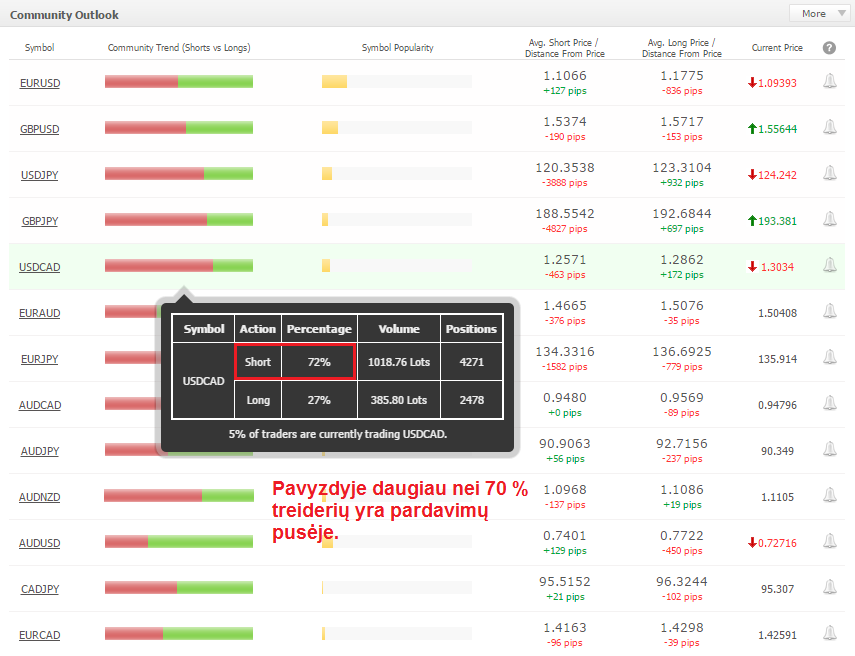855x656 pixels.
Task: Select the GBPUSD current price 1.55644
Action: [x=777, y=129]
